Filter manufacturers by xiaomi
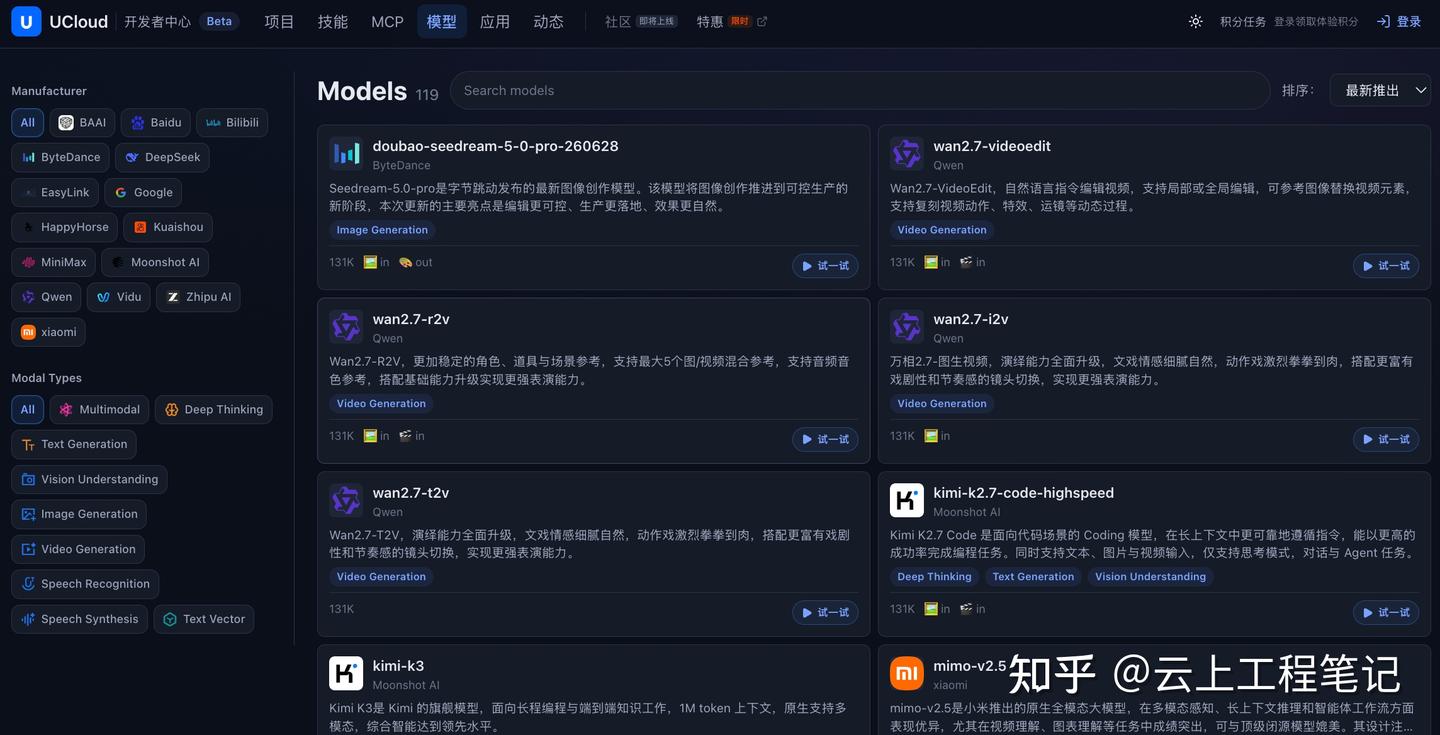Screen dimensions: 1440x735 [48, 332]
